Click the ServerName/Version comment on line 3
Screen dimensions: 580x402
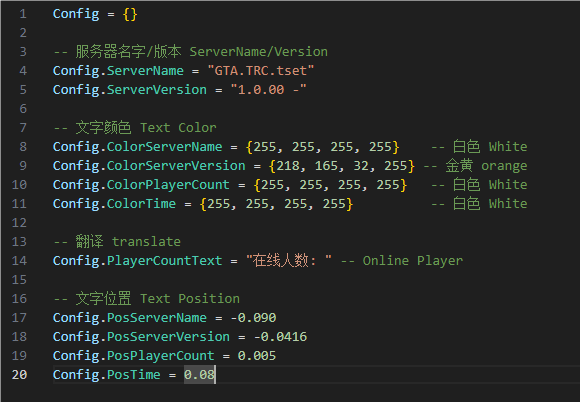(190, 51)
